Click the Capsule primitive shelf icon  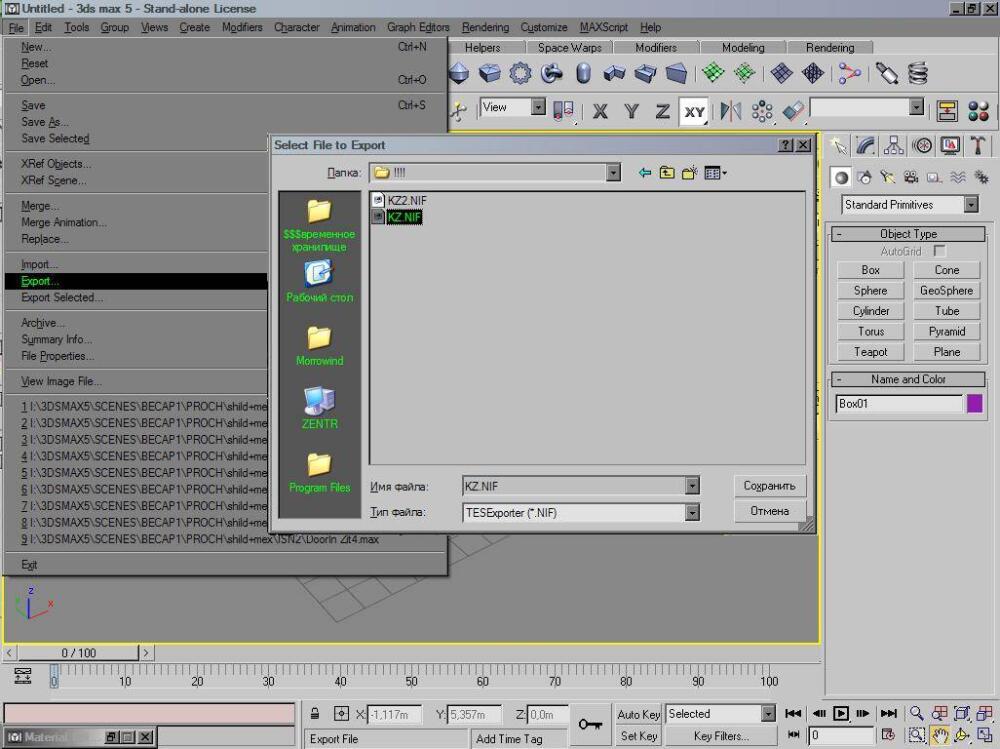coord(583,73)
